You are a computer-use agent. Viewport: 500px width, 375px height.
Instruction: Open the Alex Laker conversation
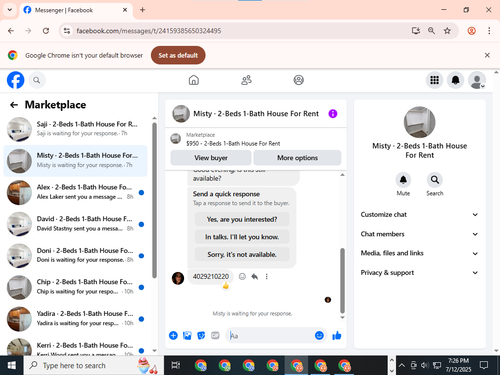[76, 192]
